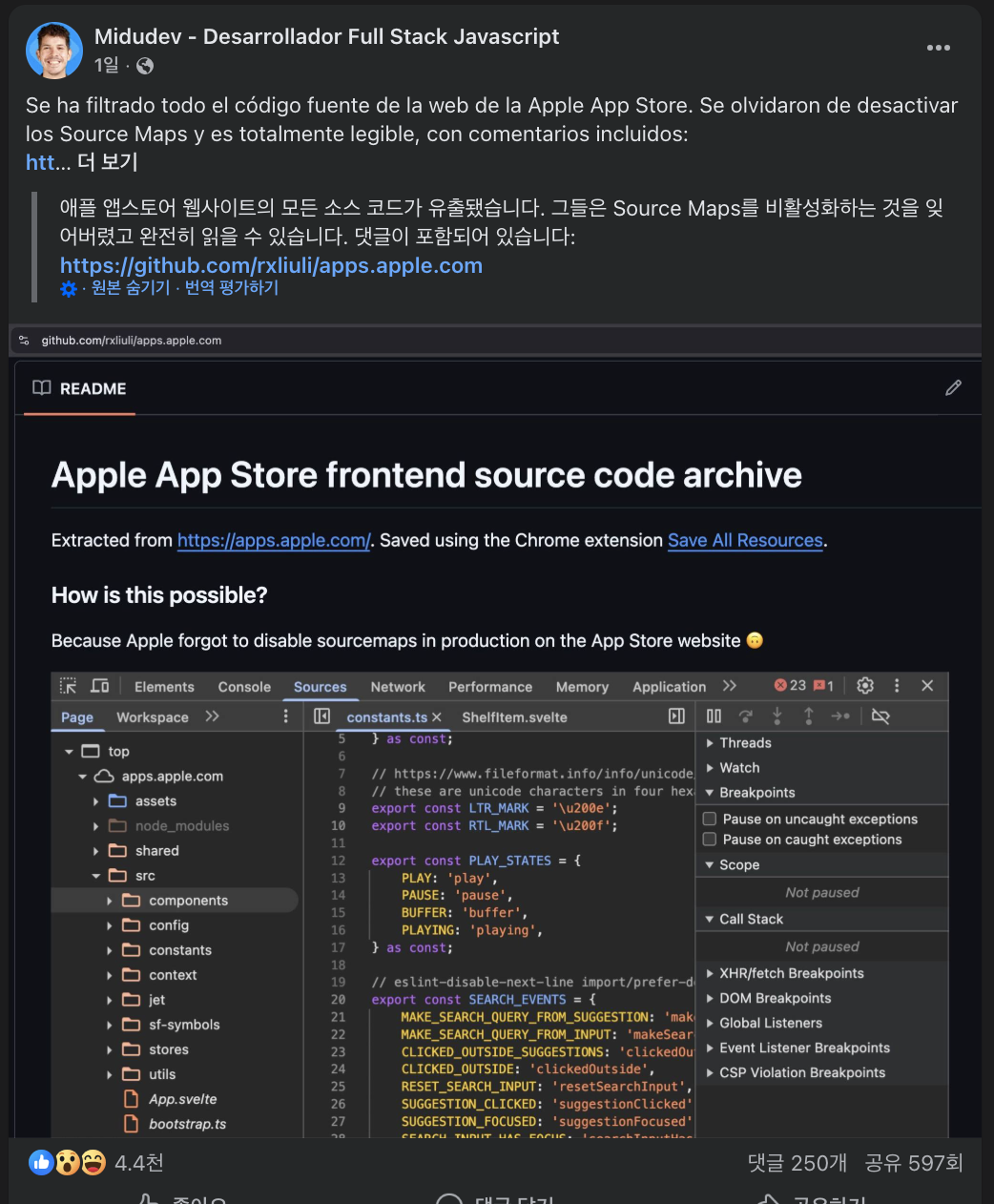Click the step over icon

point(746,716)
